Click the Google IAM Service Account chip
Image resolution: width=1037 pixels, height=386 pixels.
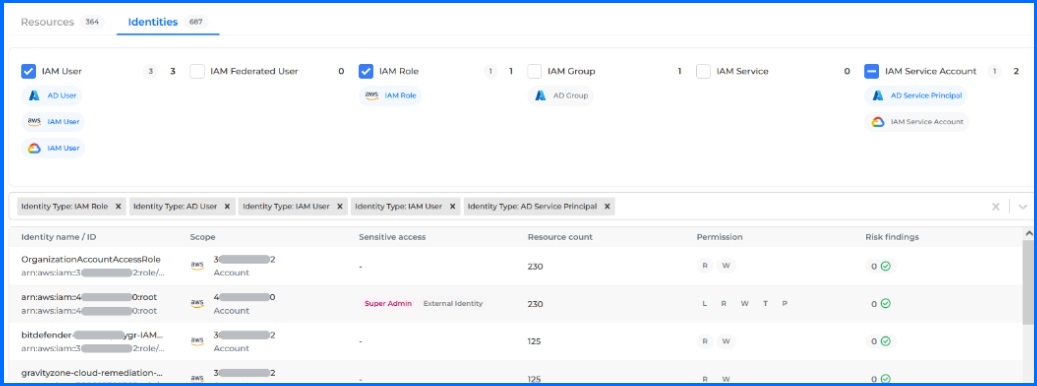click(x=917, y=122)
